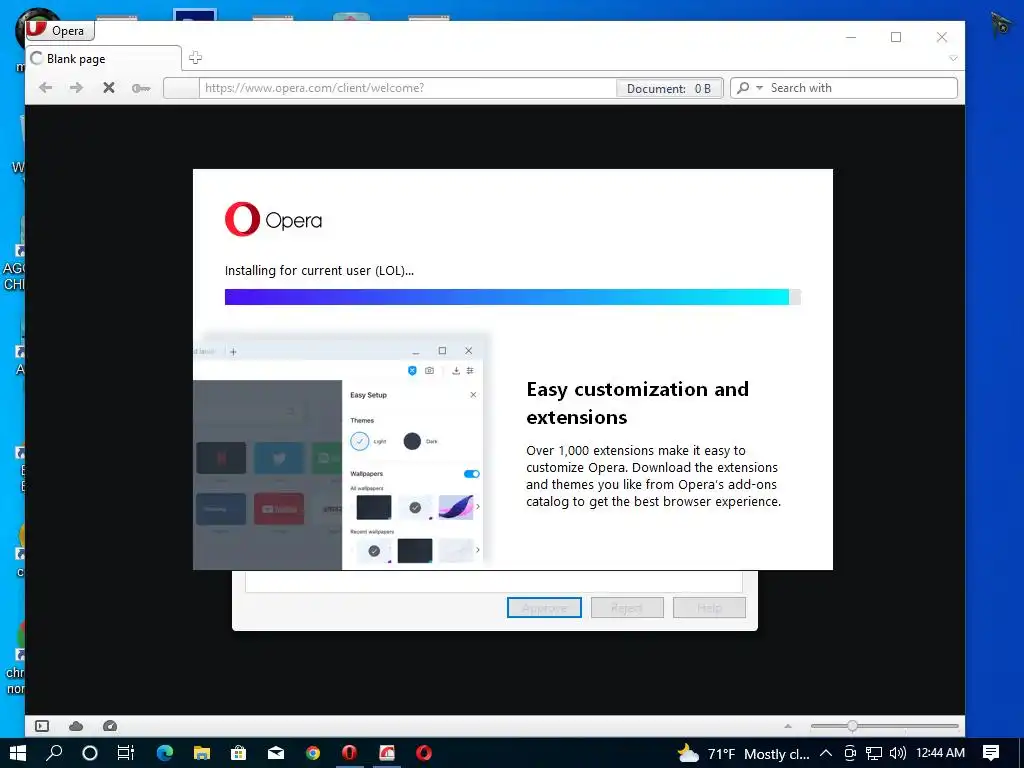Switch to classic Opera taskbar icon

(x=349, y=753)
